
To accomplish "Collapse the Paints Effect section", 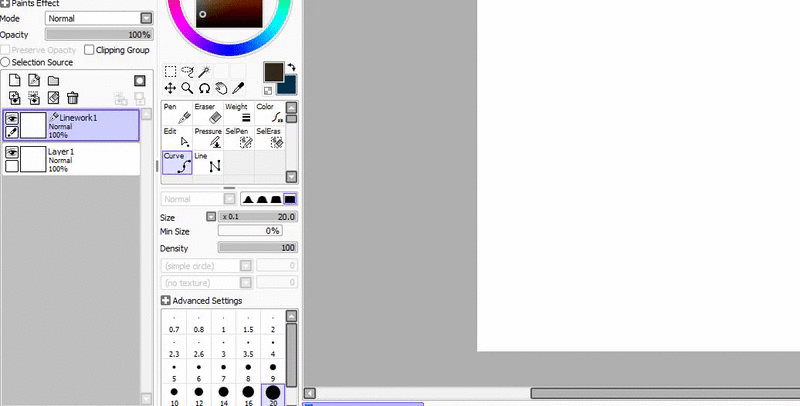I will 5,3.
